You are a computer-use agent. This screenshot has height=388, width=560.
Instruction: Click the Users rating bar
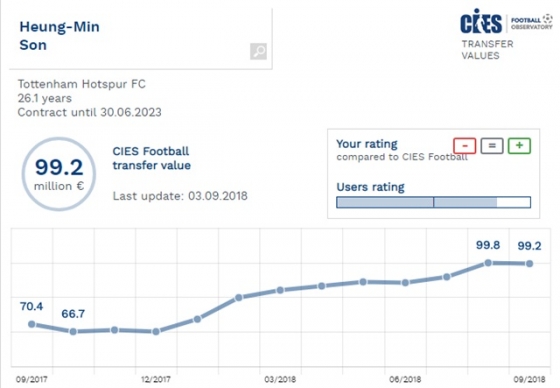(x=434, y=202)
